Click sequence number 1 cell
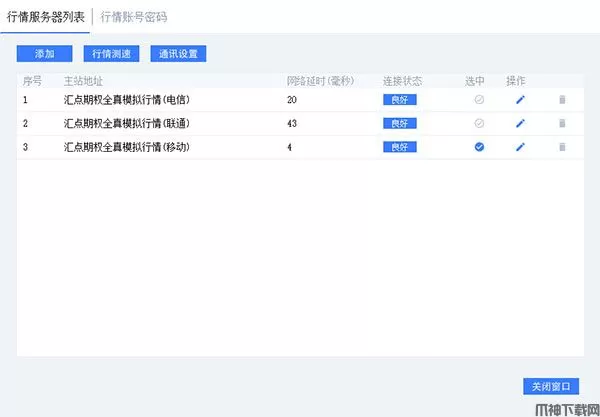 click(x=25, y=100)
